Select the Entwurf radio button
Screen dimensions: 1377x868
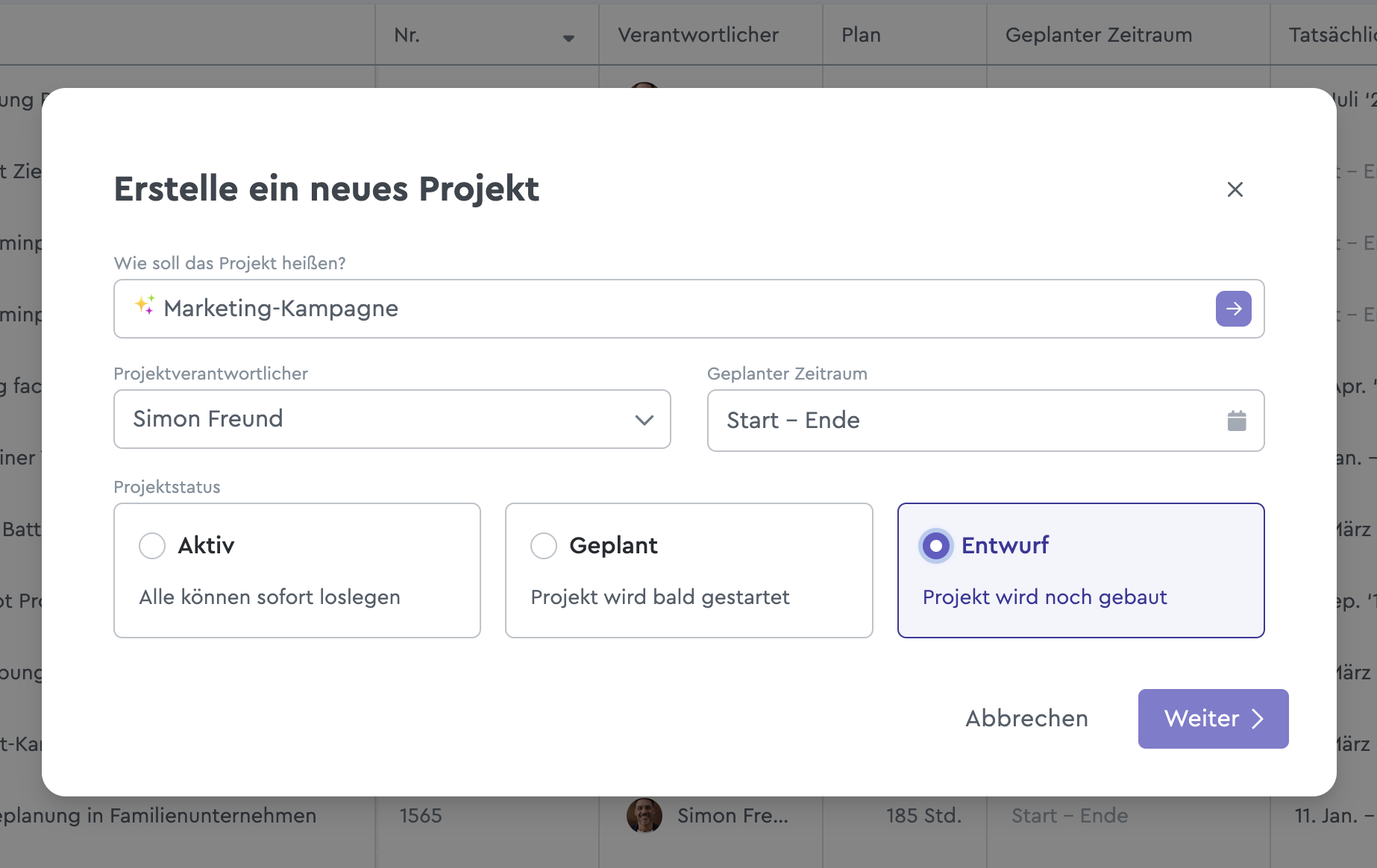[935, 546]
